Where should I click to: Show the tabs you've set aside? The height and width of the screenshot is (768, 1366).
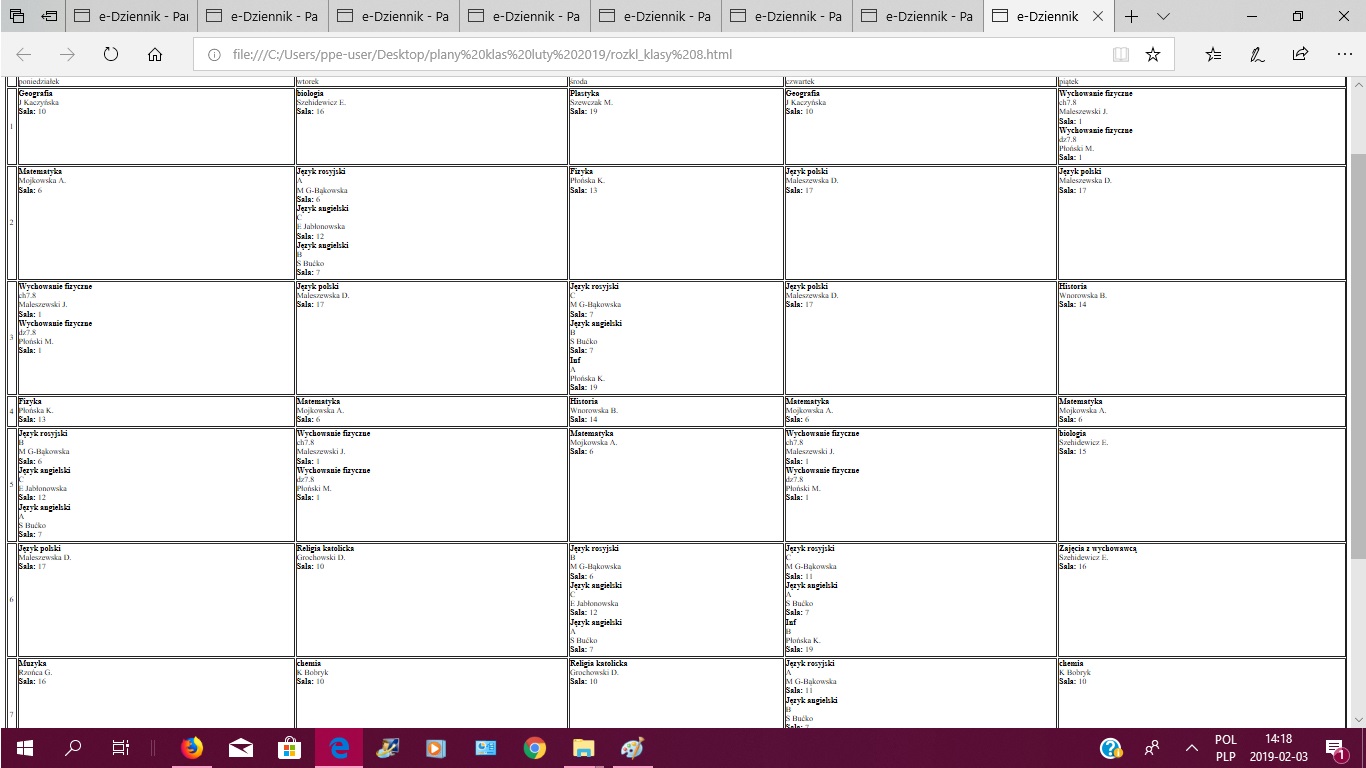17,17
